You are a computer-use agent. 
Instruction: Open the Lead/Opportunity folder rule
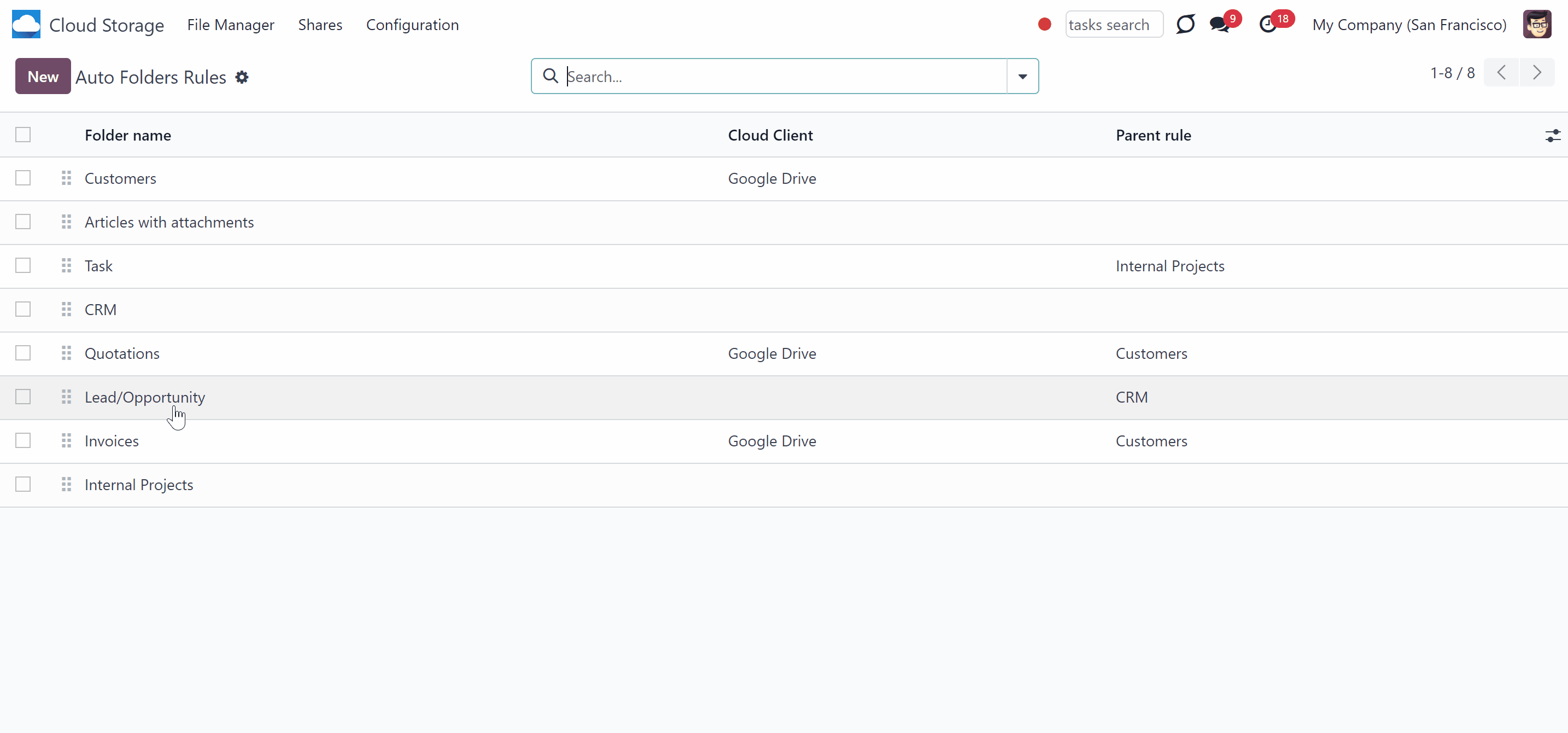coord(145,398)
